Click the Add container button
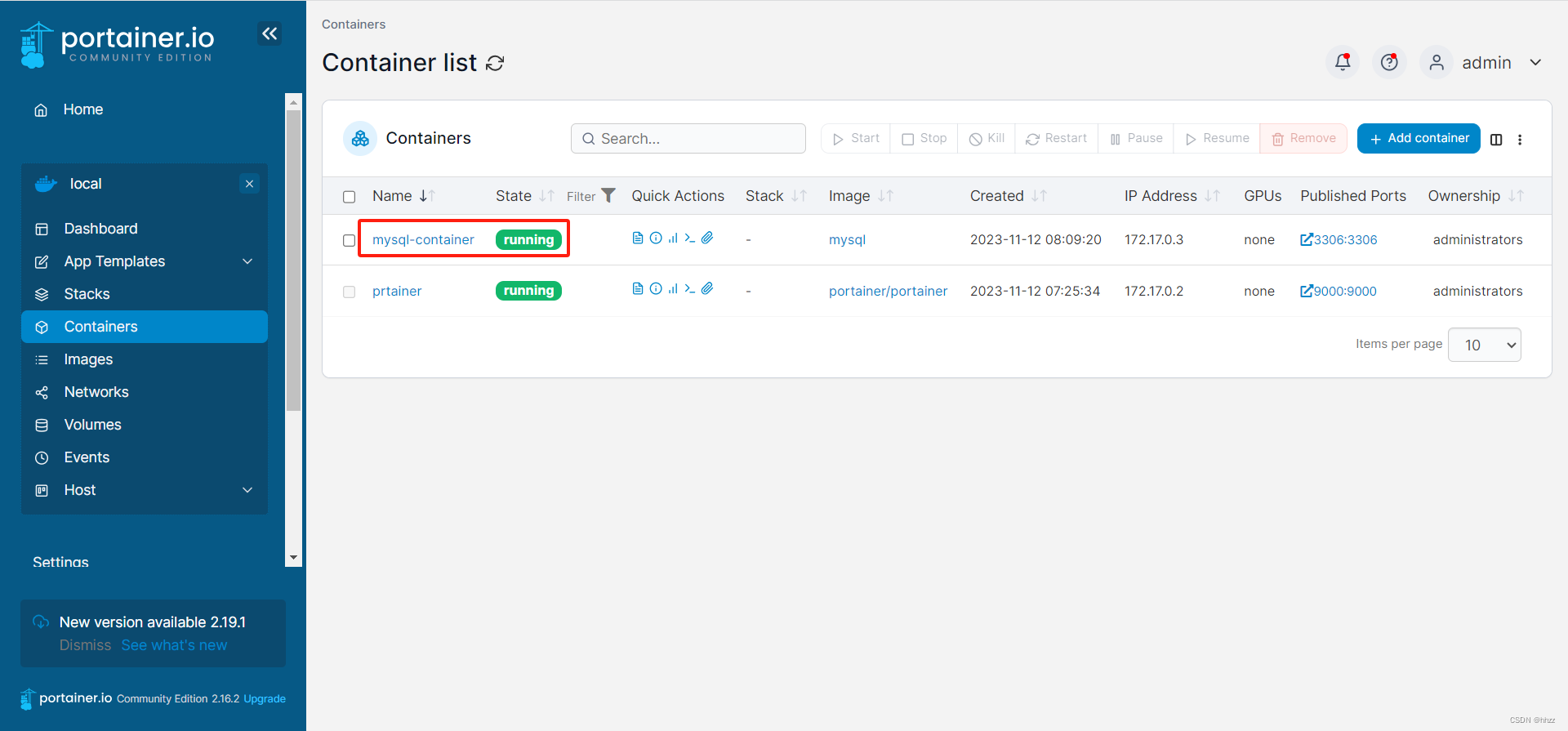This screenshot has width=1568, height=731. [1419, 138]
